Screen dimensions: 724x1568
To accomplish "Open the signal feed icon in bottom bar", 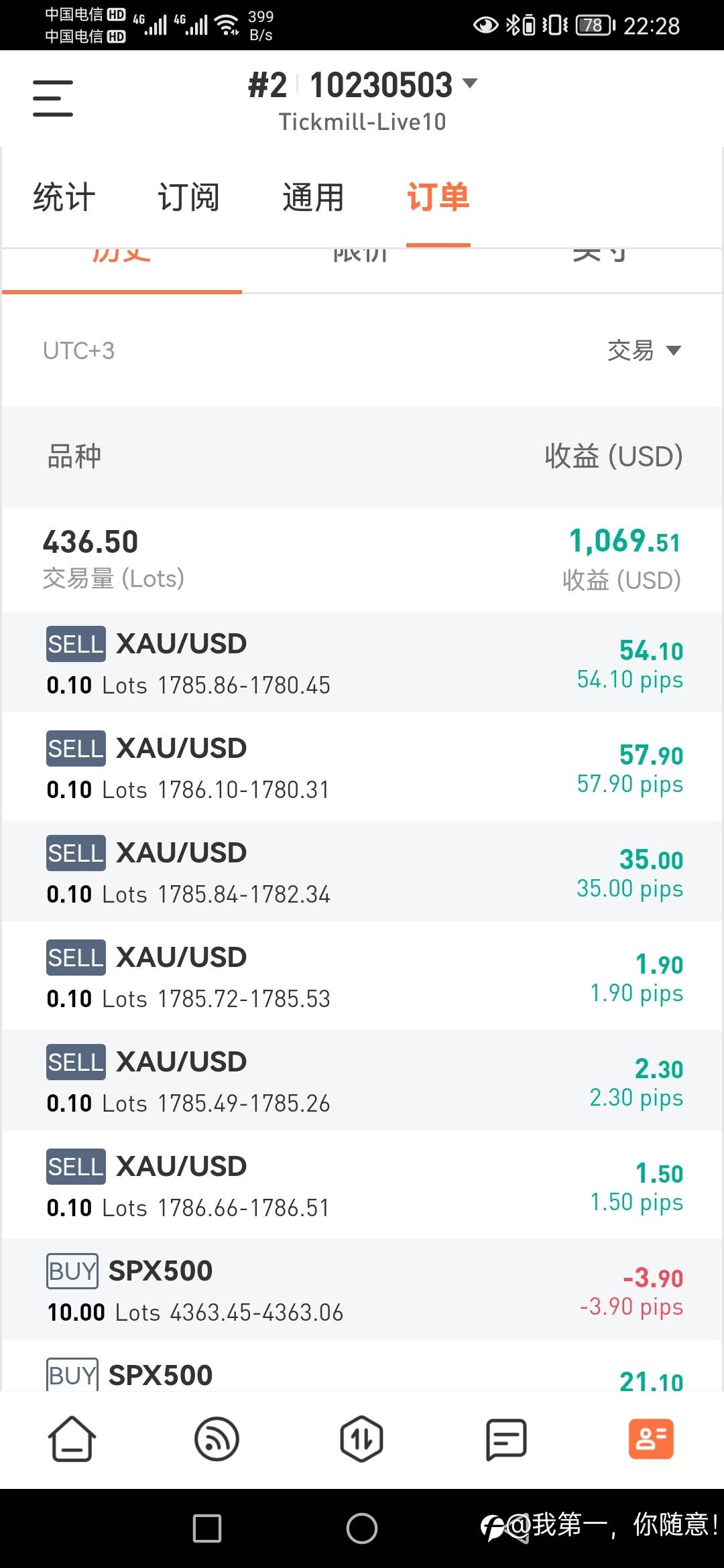I will click(217, 1439).
